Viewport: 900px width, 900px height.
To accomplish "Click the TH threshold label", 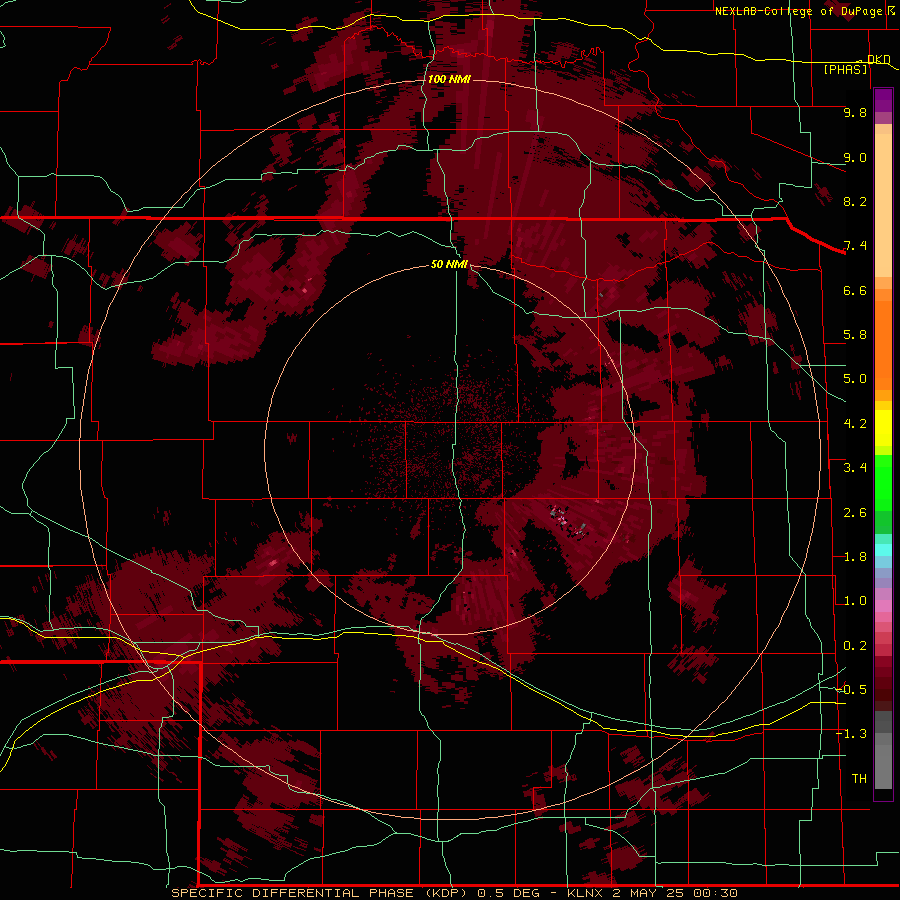I will (859, 779).
